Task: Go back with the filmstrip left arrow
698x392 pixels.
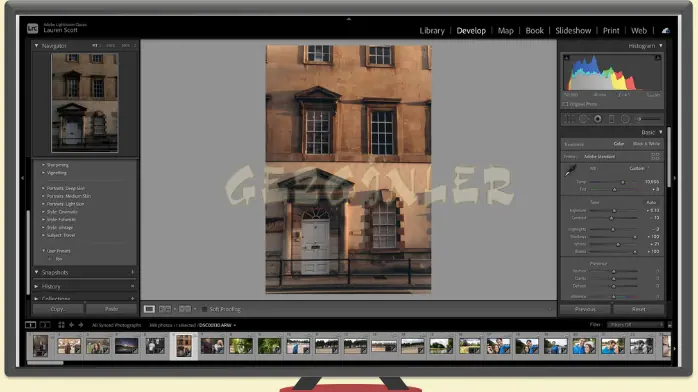Action: (71, 325)
